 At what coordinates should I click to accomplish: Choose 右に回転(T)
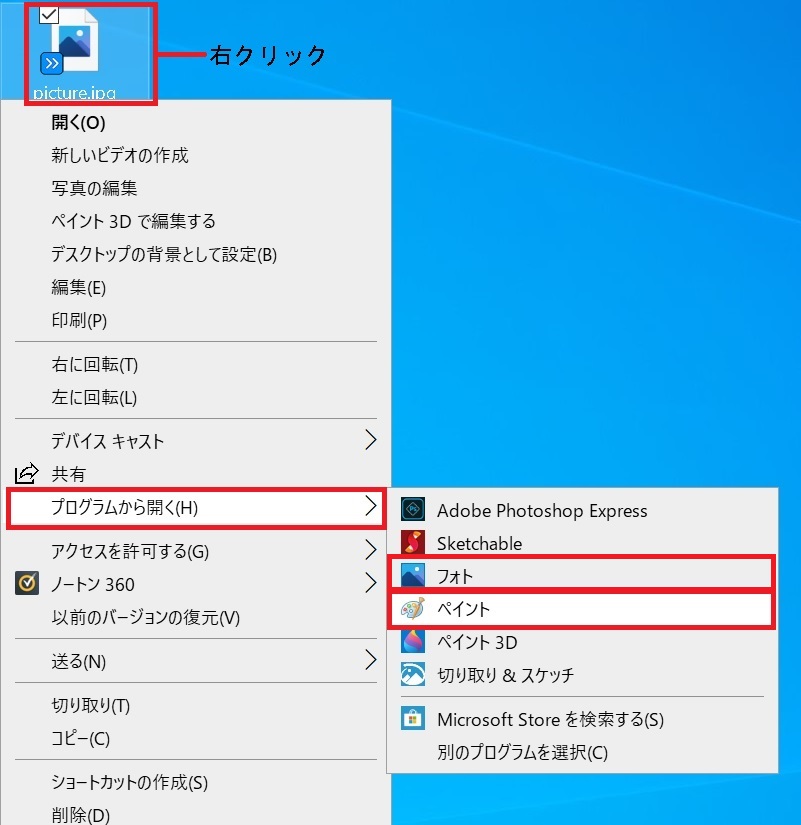pos(95,364)
